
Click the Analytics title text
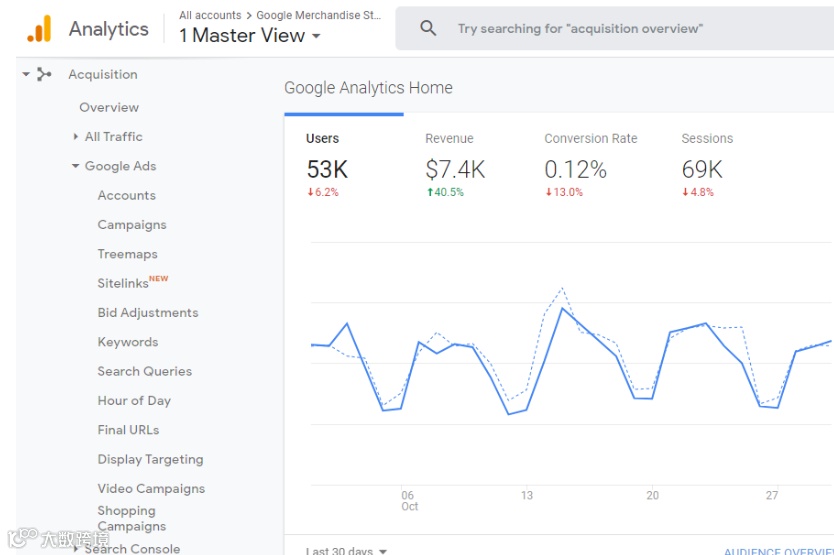109,29
